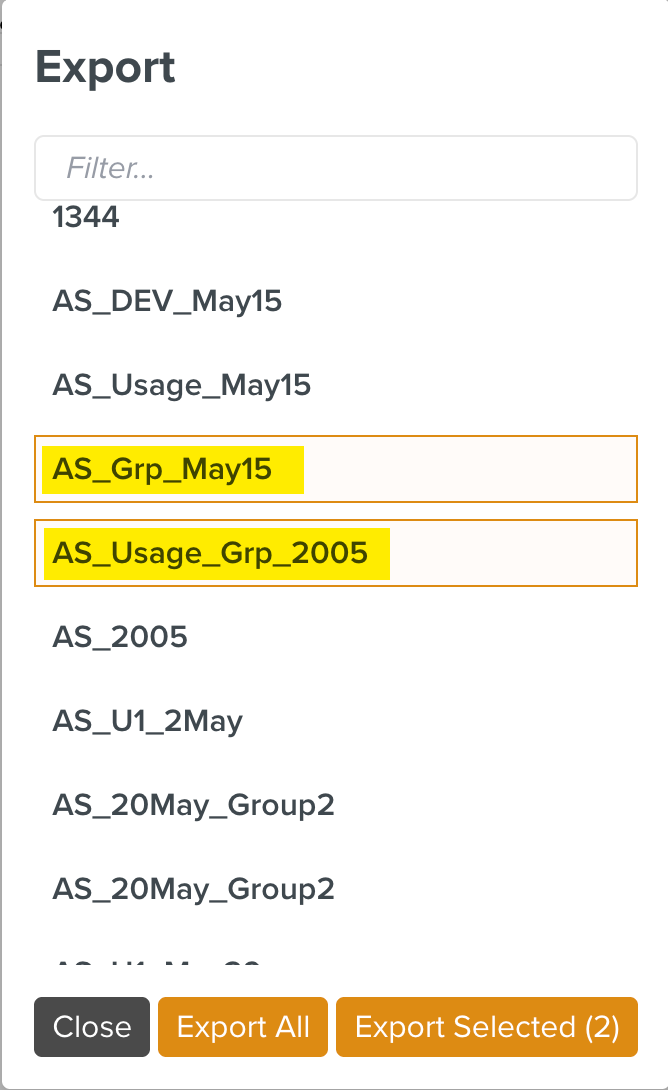Select the second AS_20May_Group2 entry
Viewport: 668px width, 1090px height.
pyautogui.click(x=194, y=888)
